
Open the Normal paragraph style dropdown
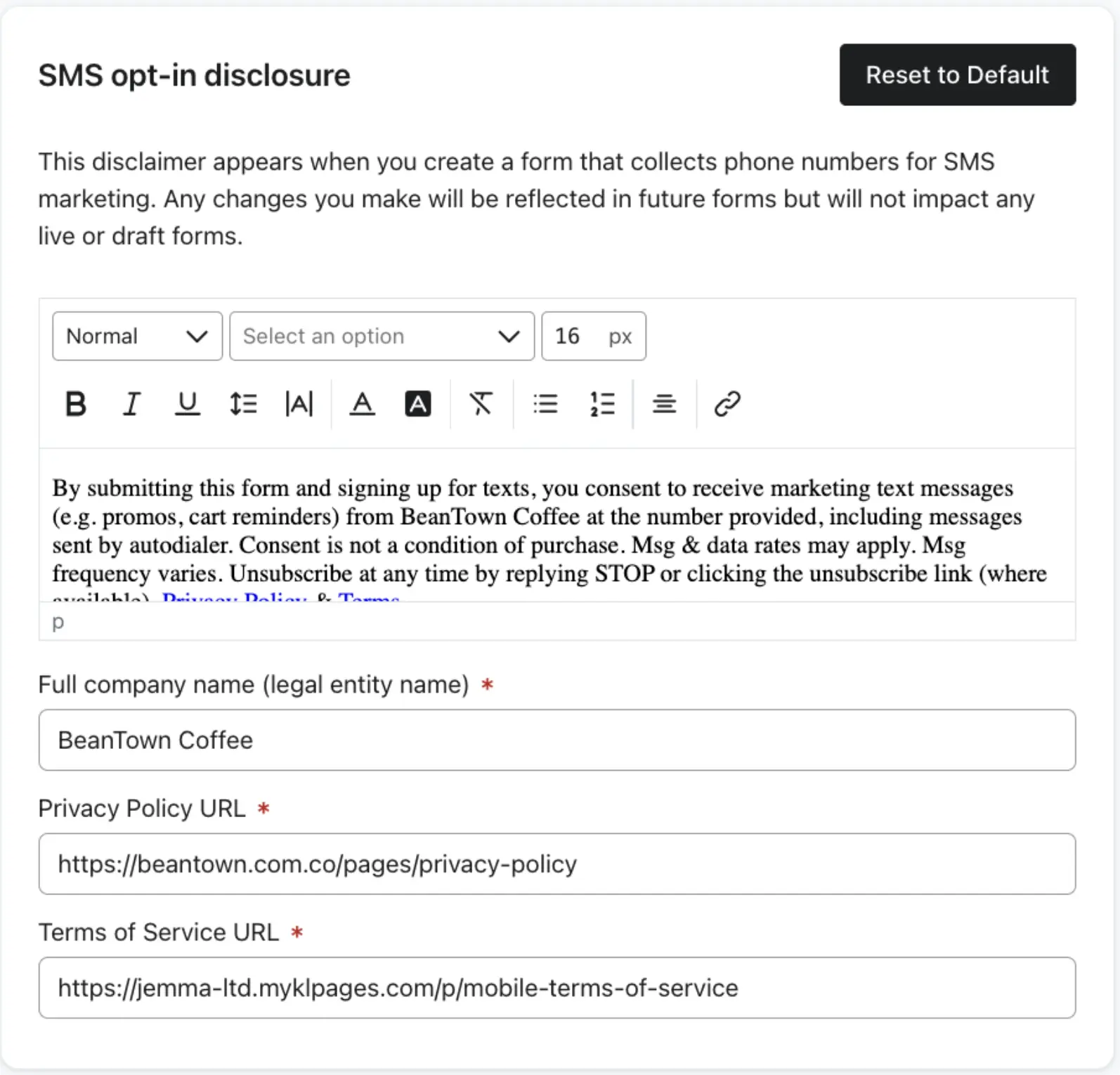pos(137,337)
